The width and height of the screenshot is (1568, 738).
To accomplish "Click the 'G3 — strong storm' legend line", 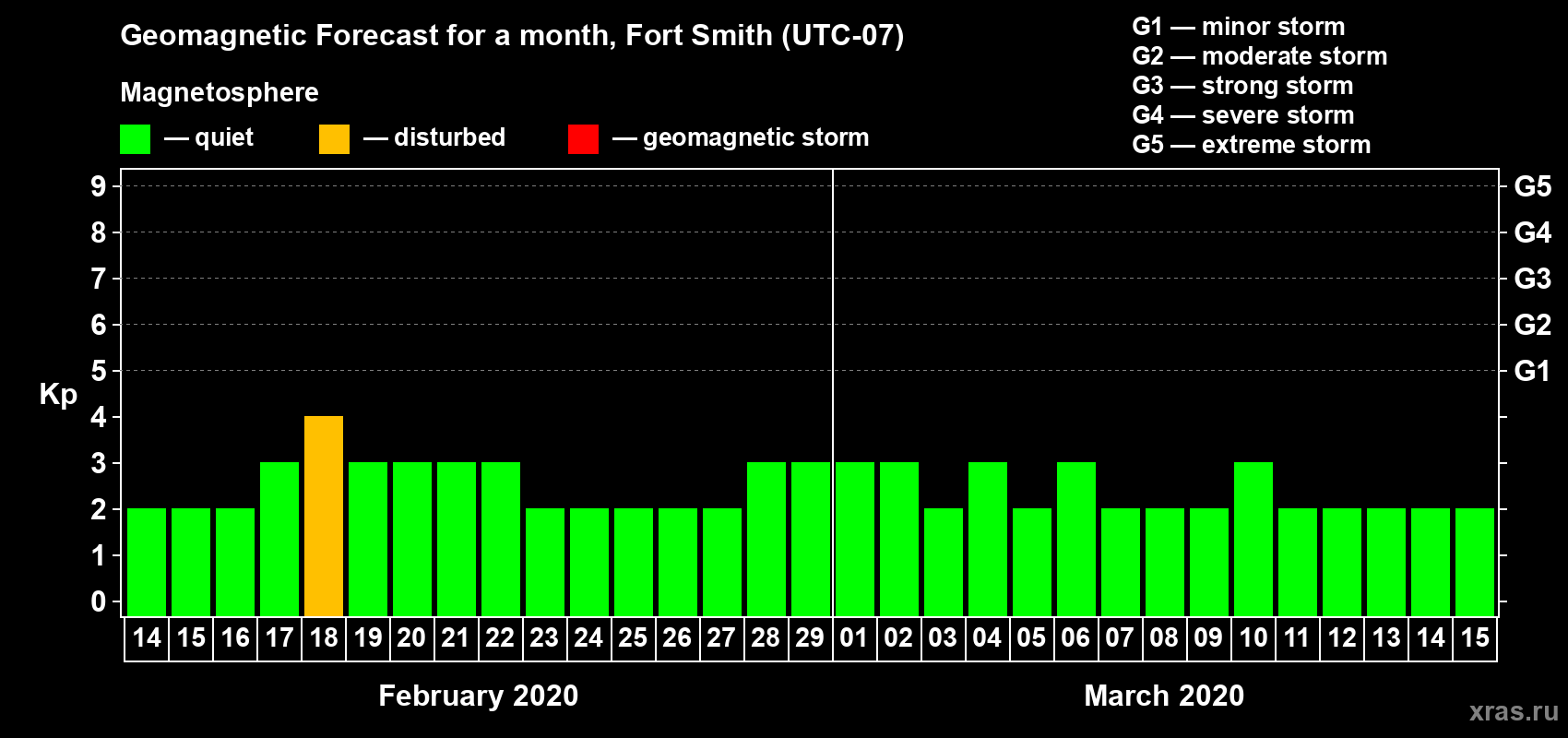I will (1242, 86).
